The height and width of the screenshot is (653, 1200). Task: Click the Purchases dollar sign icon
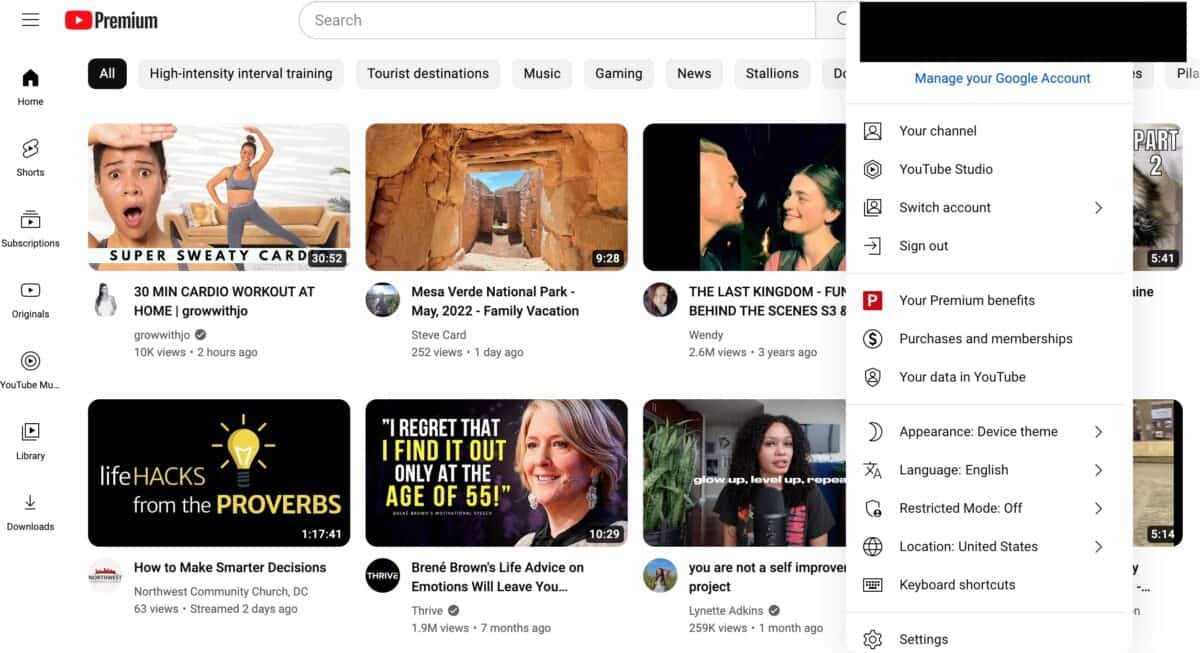[873, 339]
